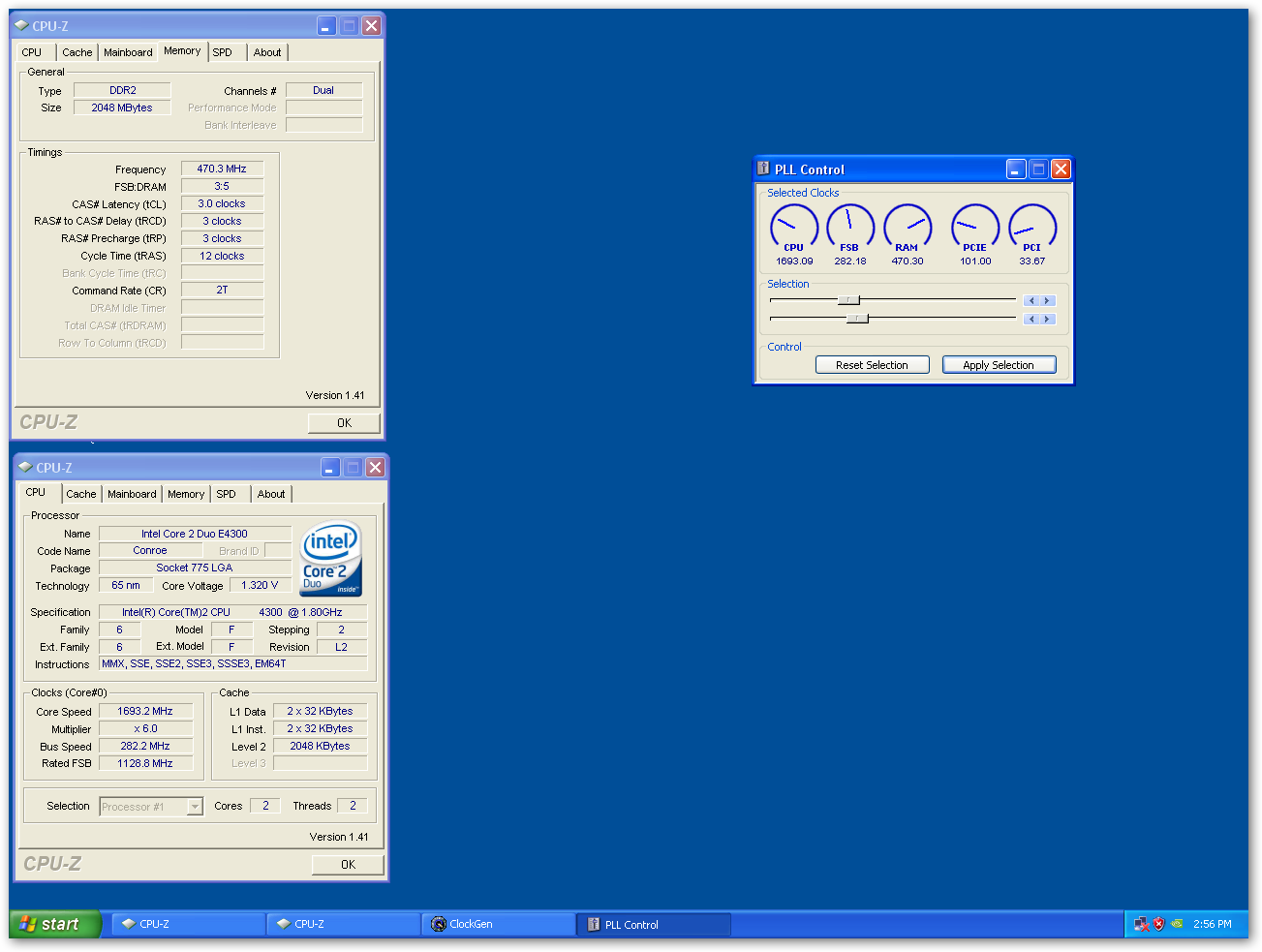Click Apply Selection in PLL Control
Viewport: 1262px width, 952px height.
[x=999, y=365]
